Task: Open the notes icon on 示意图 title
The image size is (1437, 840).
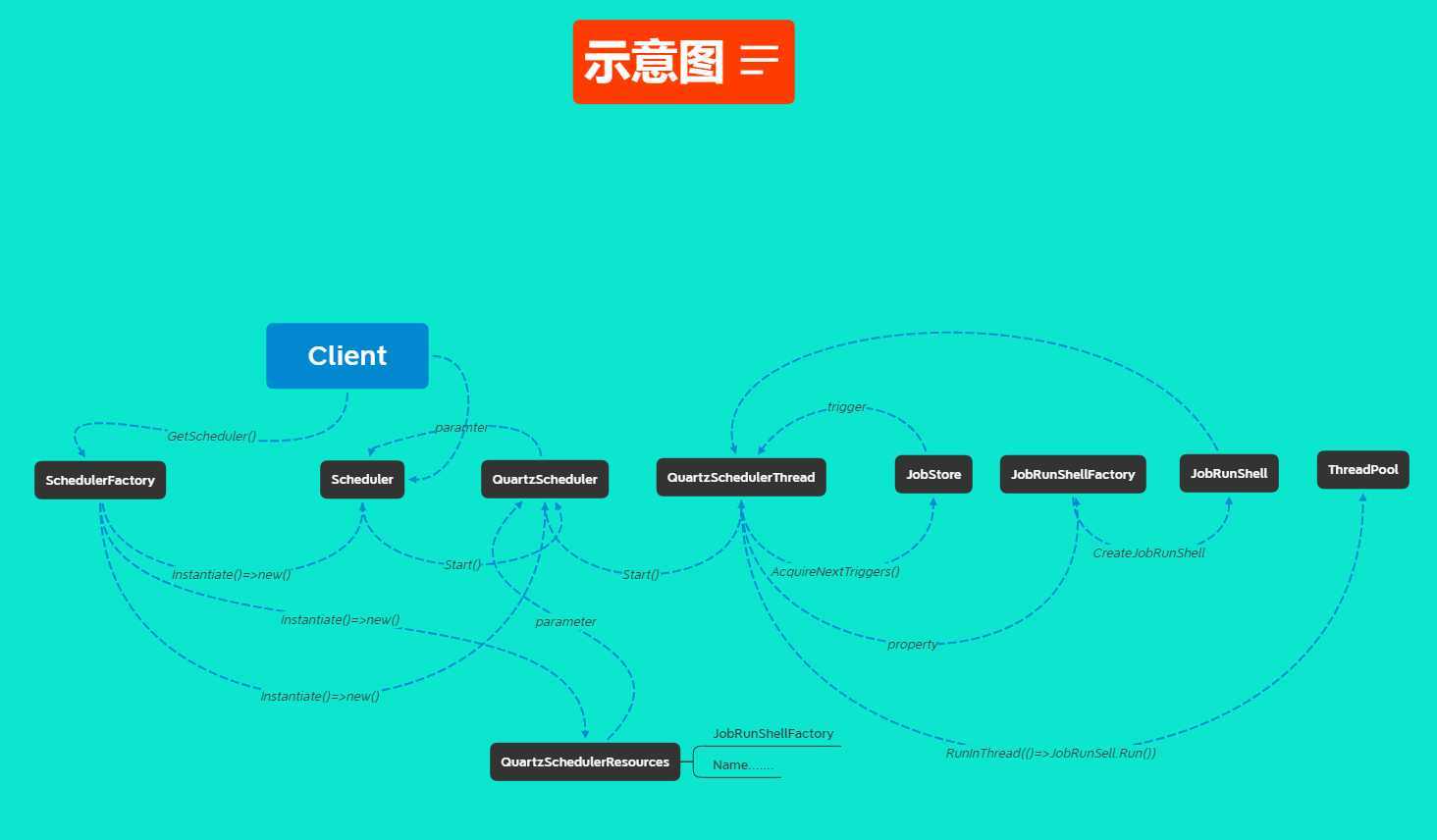Action: click(760, 61)
